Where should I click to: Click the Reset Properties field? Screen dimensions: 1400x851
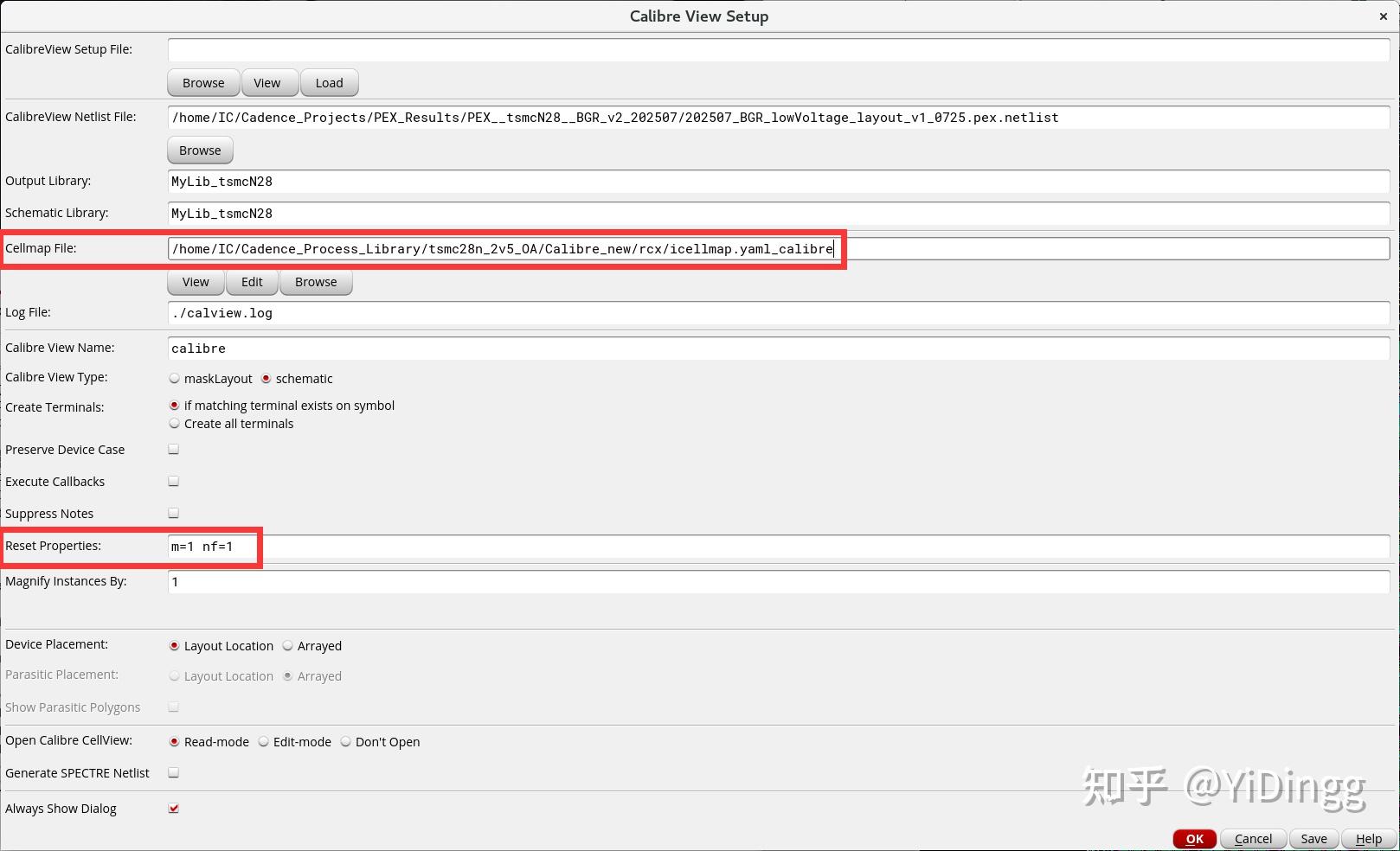coord(779,547)
